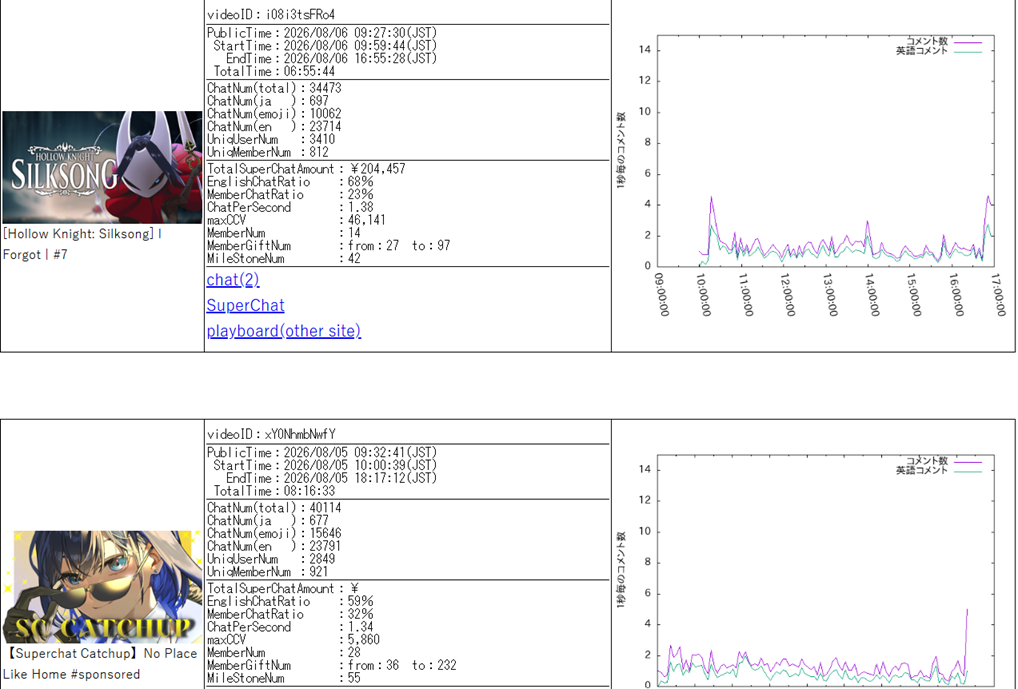The image size is (1018, 689).
Task: Click ChatNum(emoji) 10062 value
Action: tap(325, 114)
